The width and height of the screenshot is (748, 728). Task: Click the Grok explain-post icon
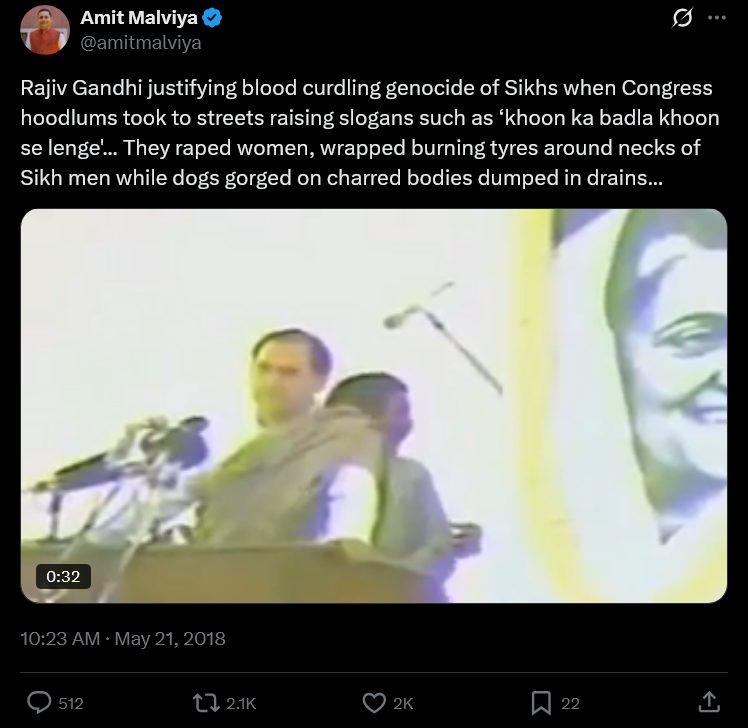[682, 18]
